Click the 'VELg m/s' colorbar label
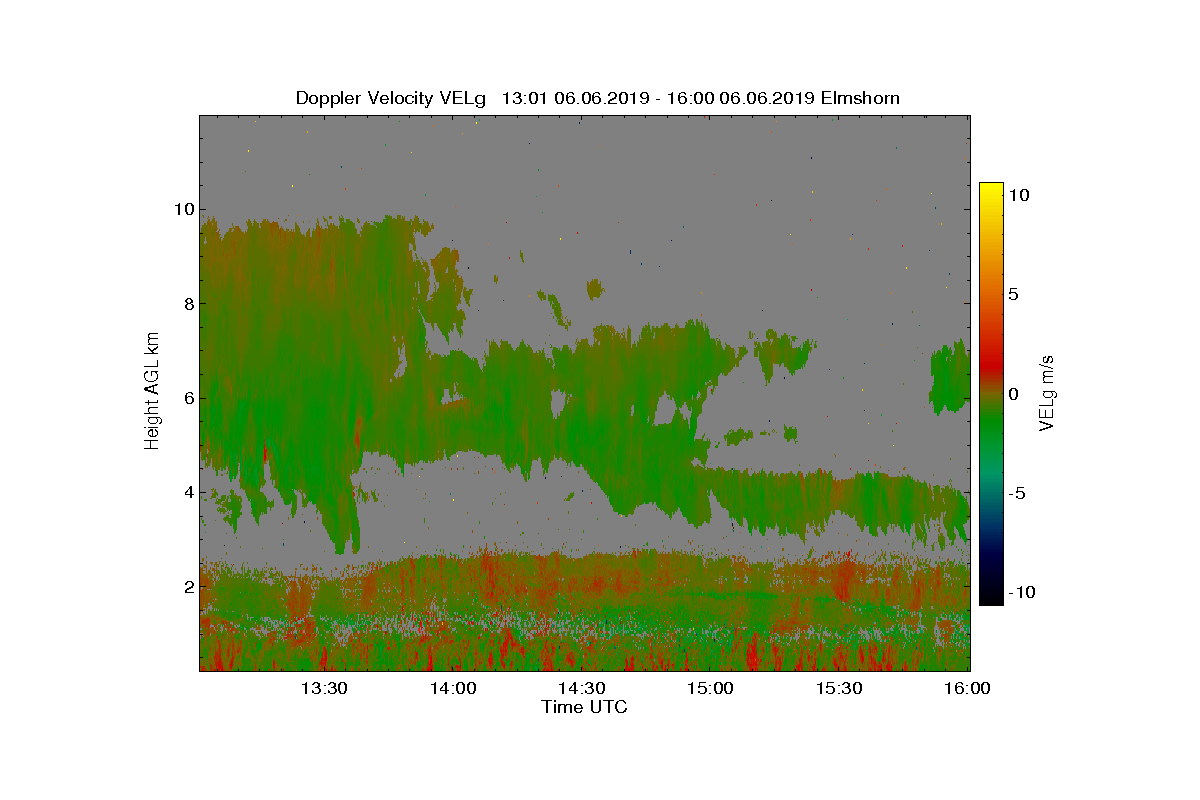 click(x=1047, y=392)
